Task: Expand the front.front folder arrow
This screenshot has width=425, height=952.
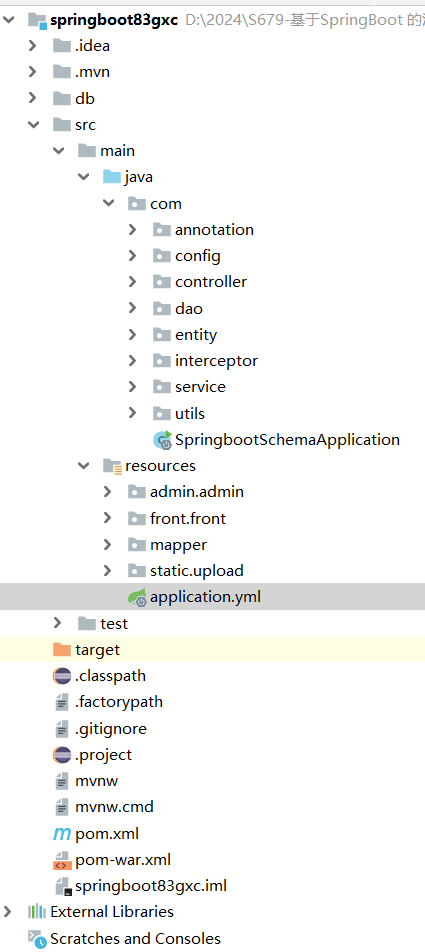Action: (x=107, y=518)
